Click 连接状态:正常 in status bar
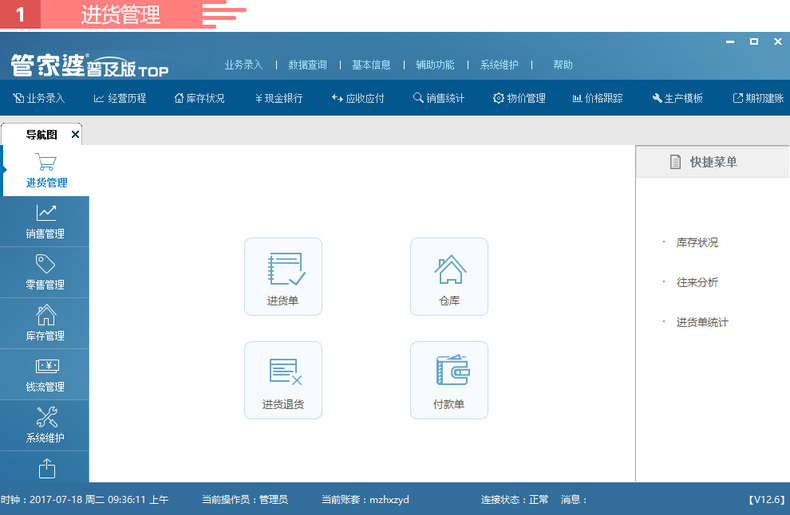This screenshot has width=790, height=515. click(x=514, y=499)
